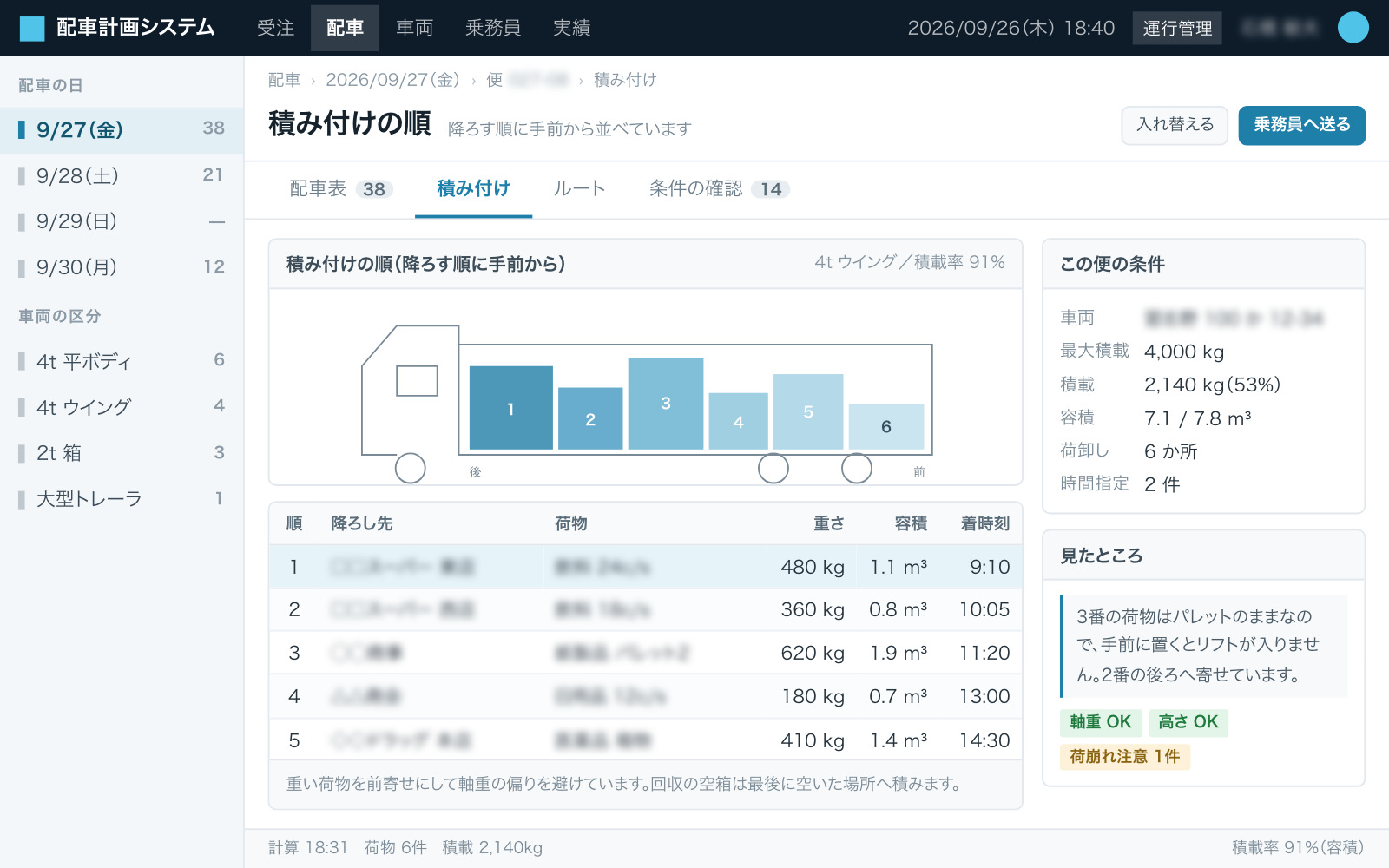This screenshot has height=868, width=1389.
Task: Switch to the ルート tab
Action: click(x=579, y=189)
